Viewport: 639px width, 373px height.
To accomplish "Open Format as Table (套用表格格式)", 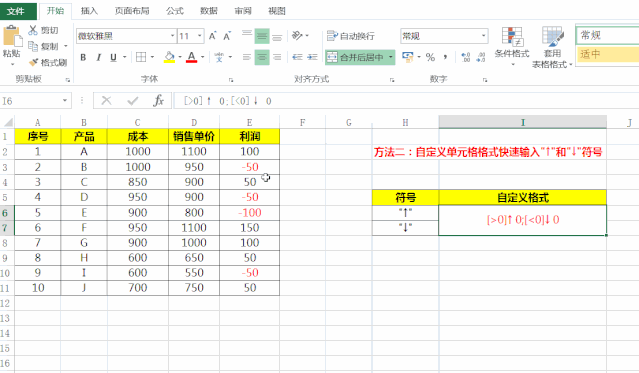I will [x=552, y=47].
